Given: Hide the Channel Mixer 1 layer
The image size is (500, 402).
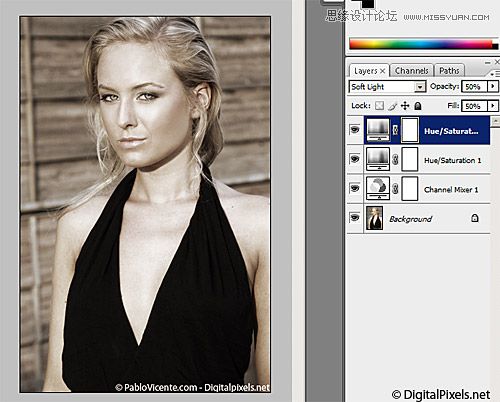Looking at the screenshot, I should pos(355,188).
